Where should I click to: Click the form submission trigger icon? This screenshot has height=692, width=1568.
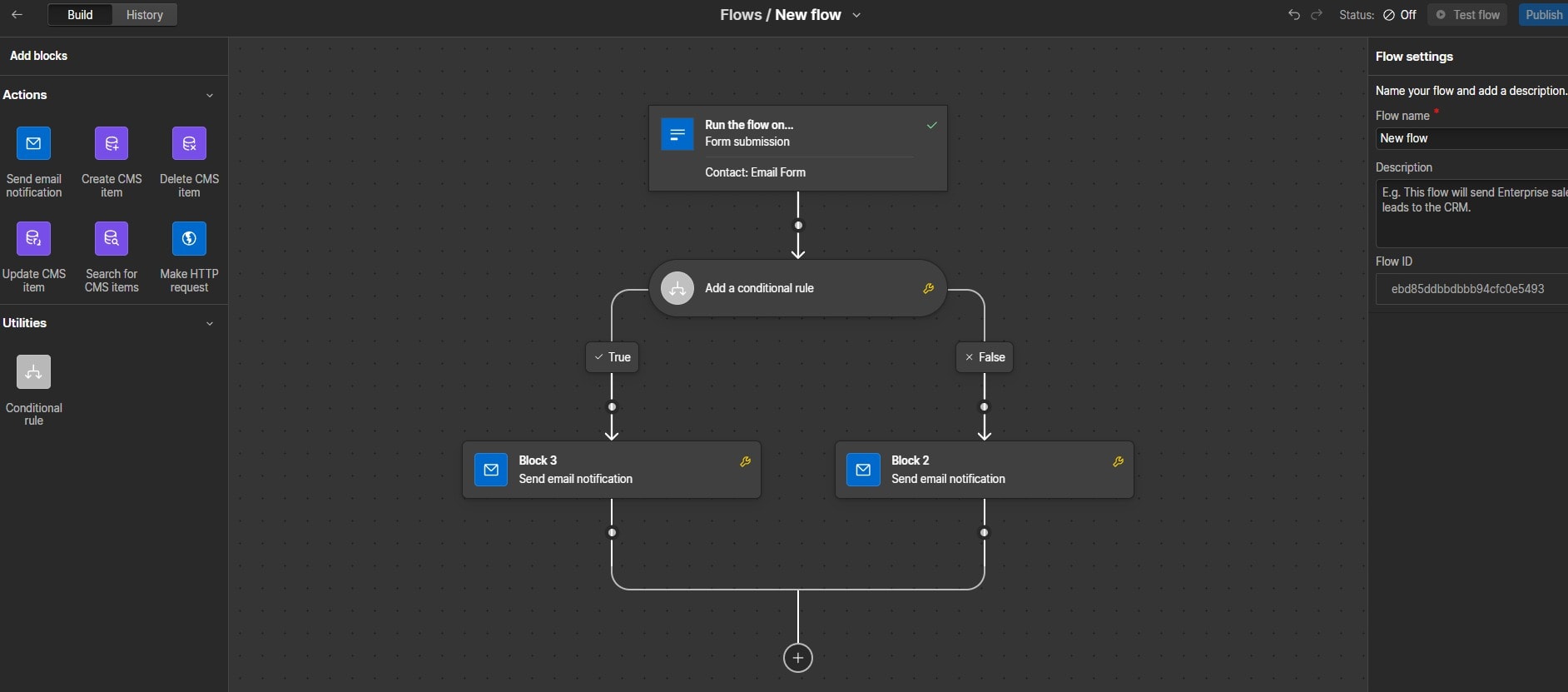point(677,134)
